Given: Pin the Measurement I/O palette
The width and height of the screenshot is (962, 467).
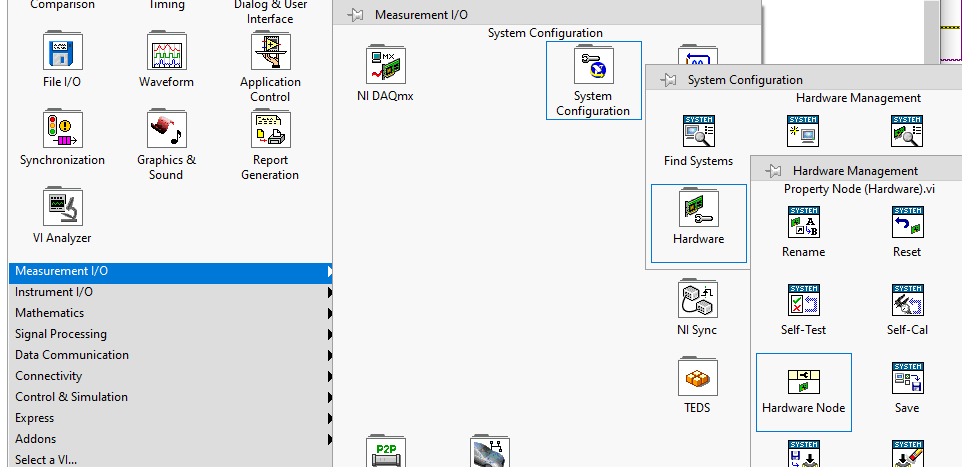Looking at the screenshot, I should pyautogui.click(x=355, y=15).
